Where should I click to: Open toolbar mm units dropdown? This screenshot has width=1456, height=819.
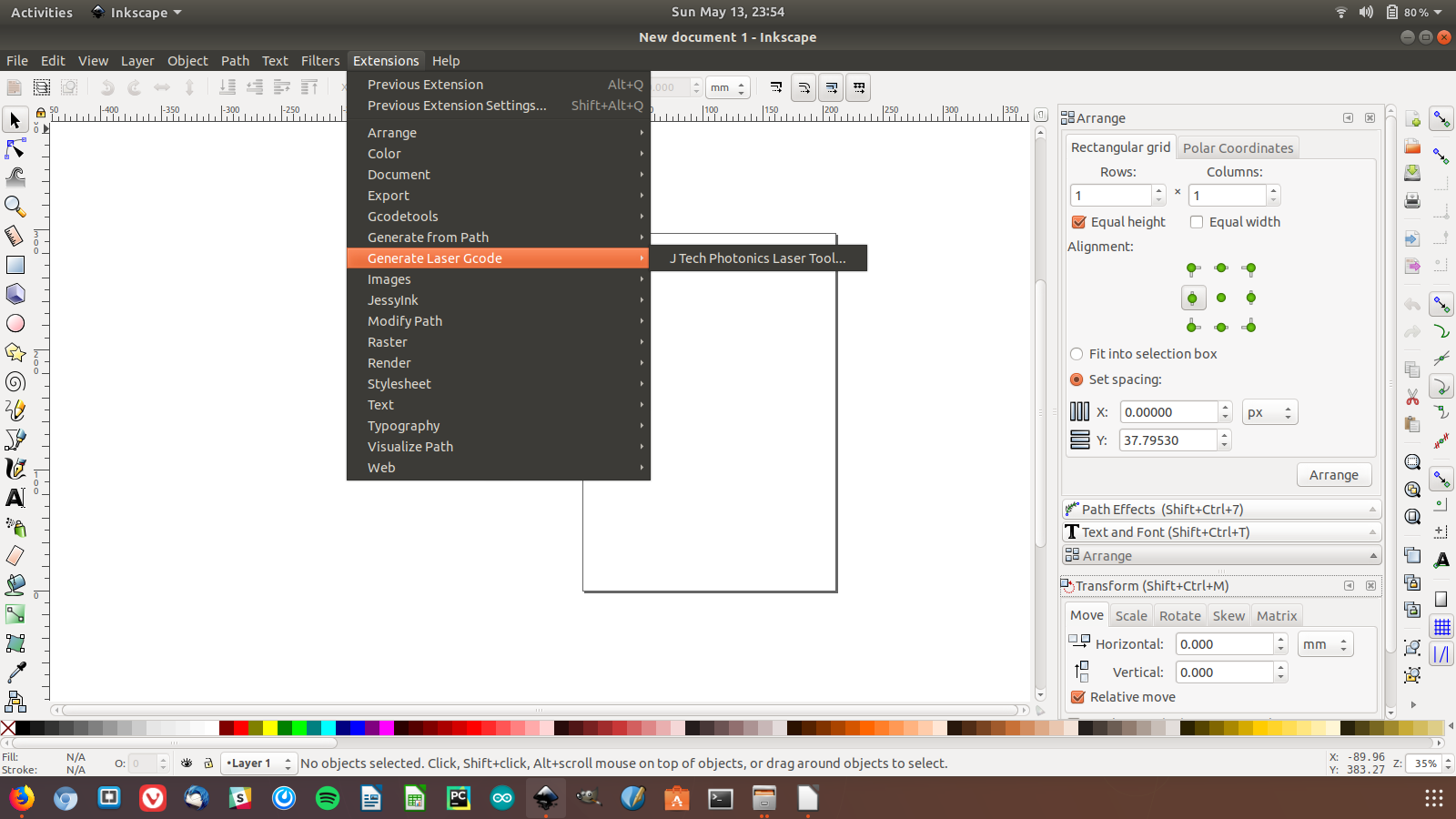click(x=728, y=87)
